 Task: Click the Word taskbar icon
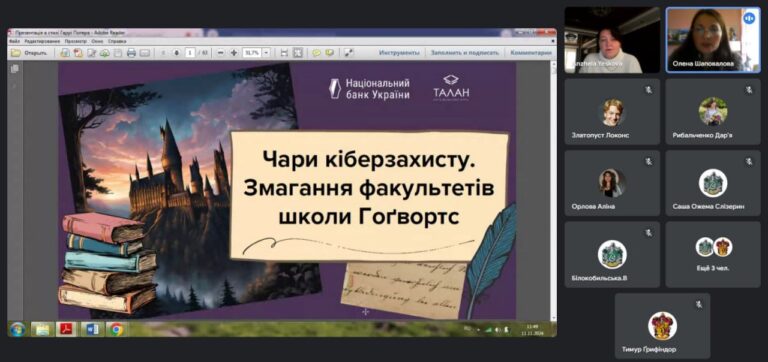click(x=92, y=329)
